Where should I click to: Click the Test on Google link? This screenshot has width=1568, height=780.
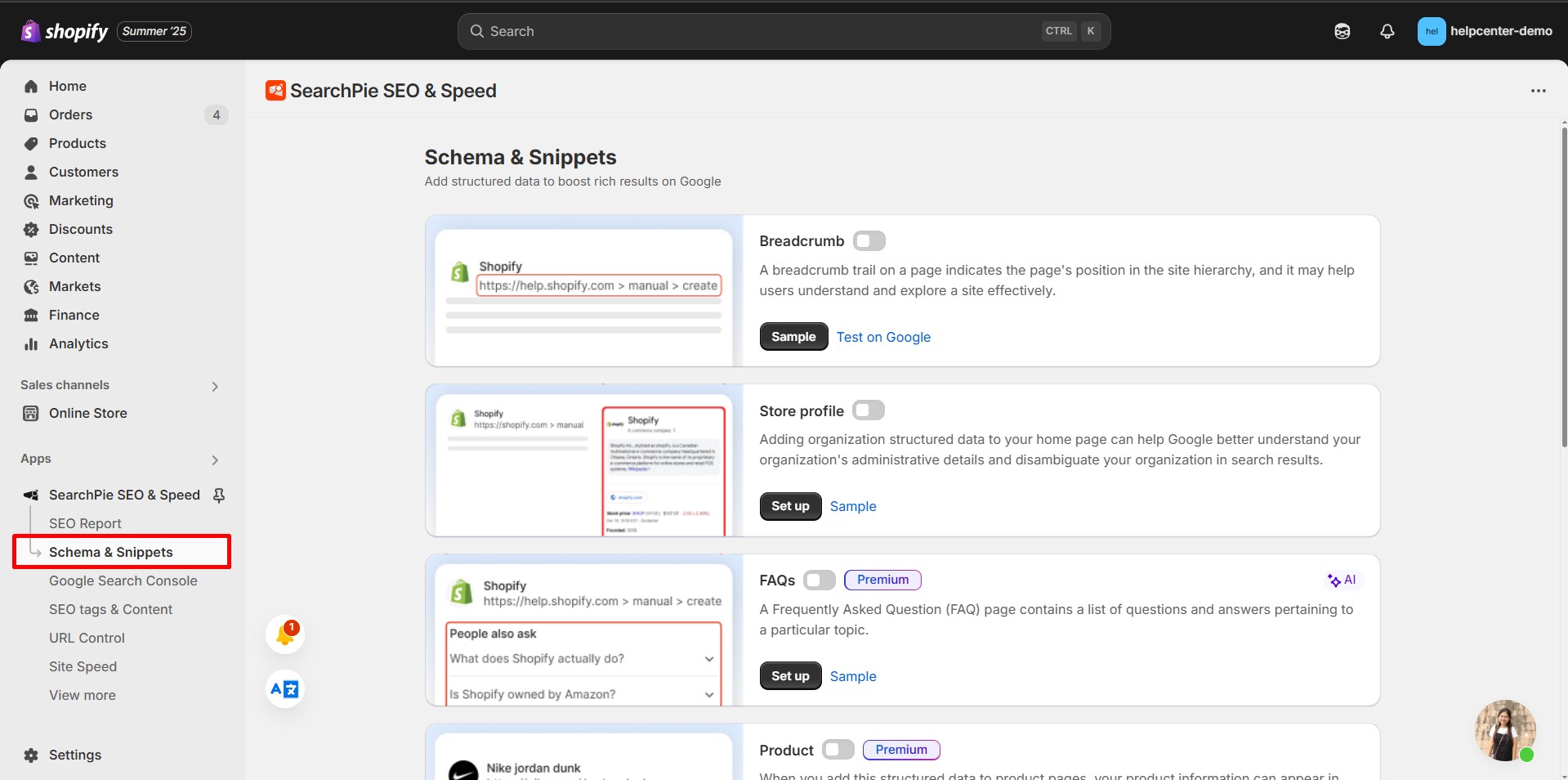(883, 337)
